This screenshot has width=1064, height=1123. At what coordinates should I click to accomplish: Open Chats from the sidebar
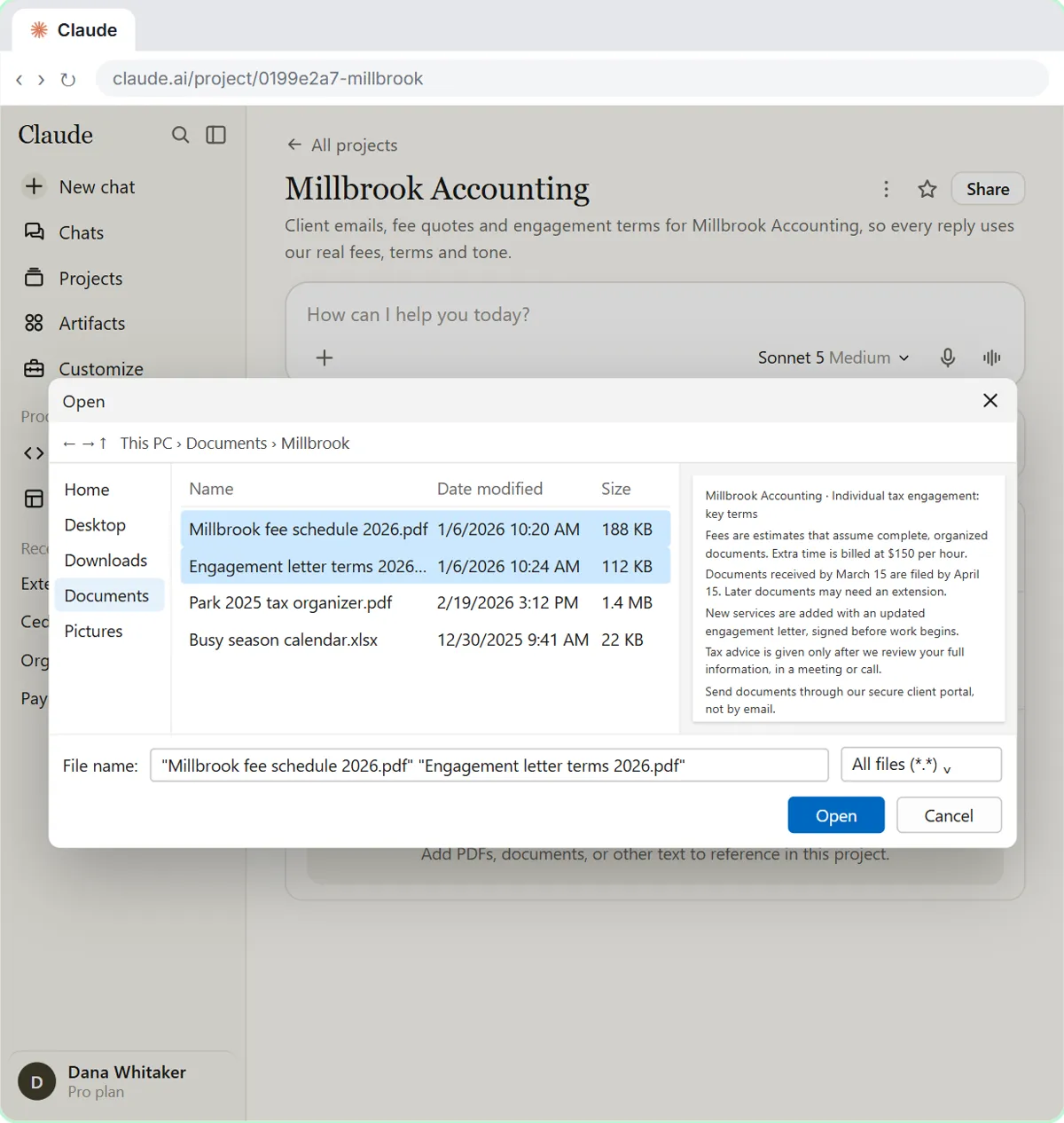click(81, 232)
